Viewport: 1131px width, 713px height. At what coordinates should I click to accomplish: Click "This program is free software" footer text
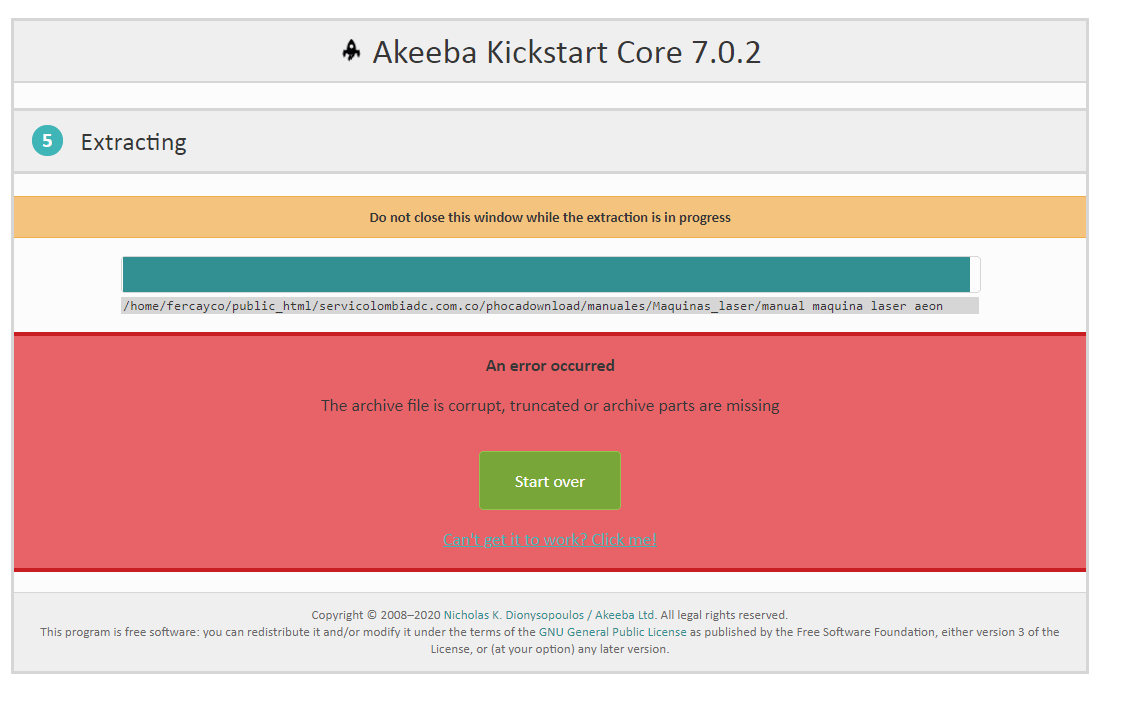coord(119,631)
